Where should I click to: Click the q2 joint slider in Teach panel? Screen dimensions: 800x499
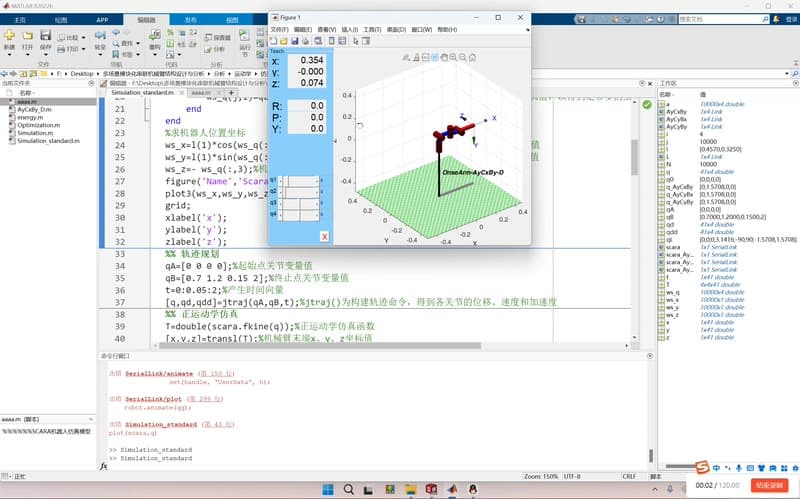pyautogui.click(x=301, y=192)
